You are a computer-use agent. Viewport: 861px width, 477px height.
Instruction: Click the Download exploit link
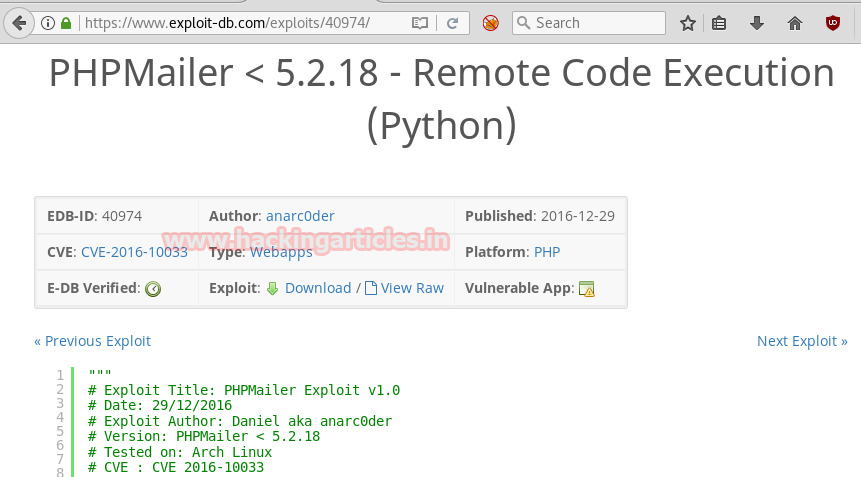click(x=318, y=288)
